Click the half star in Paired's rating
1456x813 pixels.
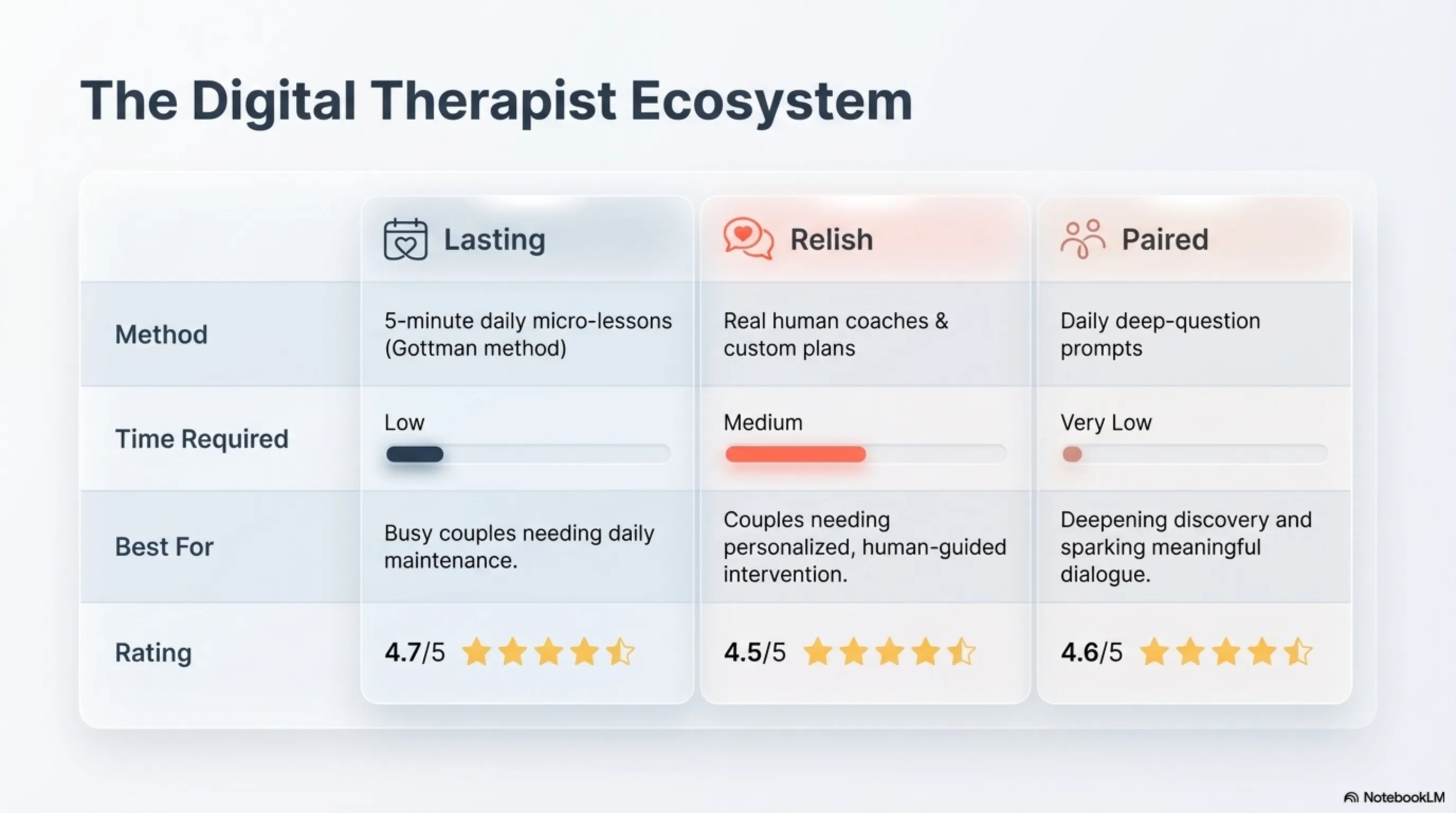tap(1298, 652)
